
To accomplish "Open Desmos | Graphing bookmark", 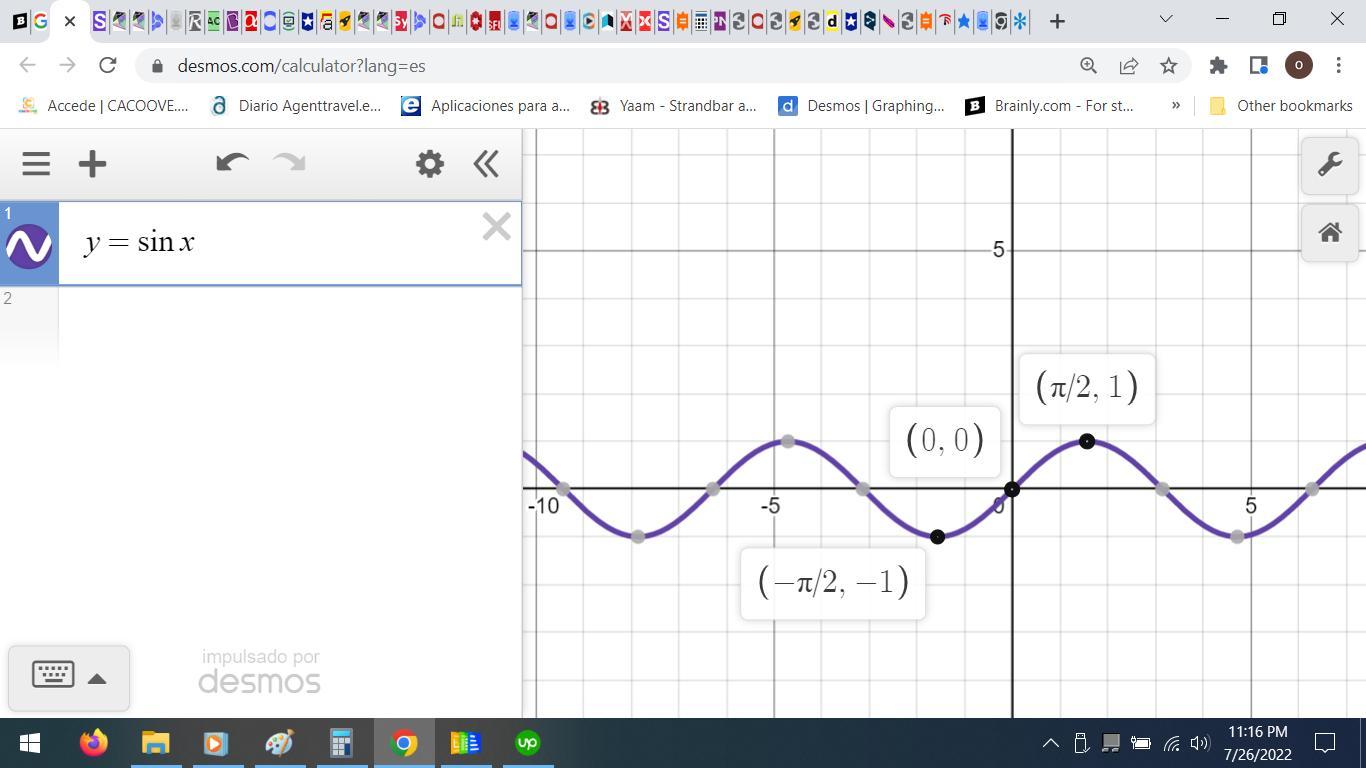I will click(862, 106).
